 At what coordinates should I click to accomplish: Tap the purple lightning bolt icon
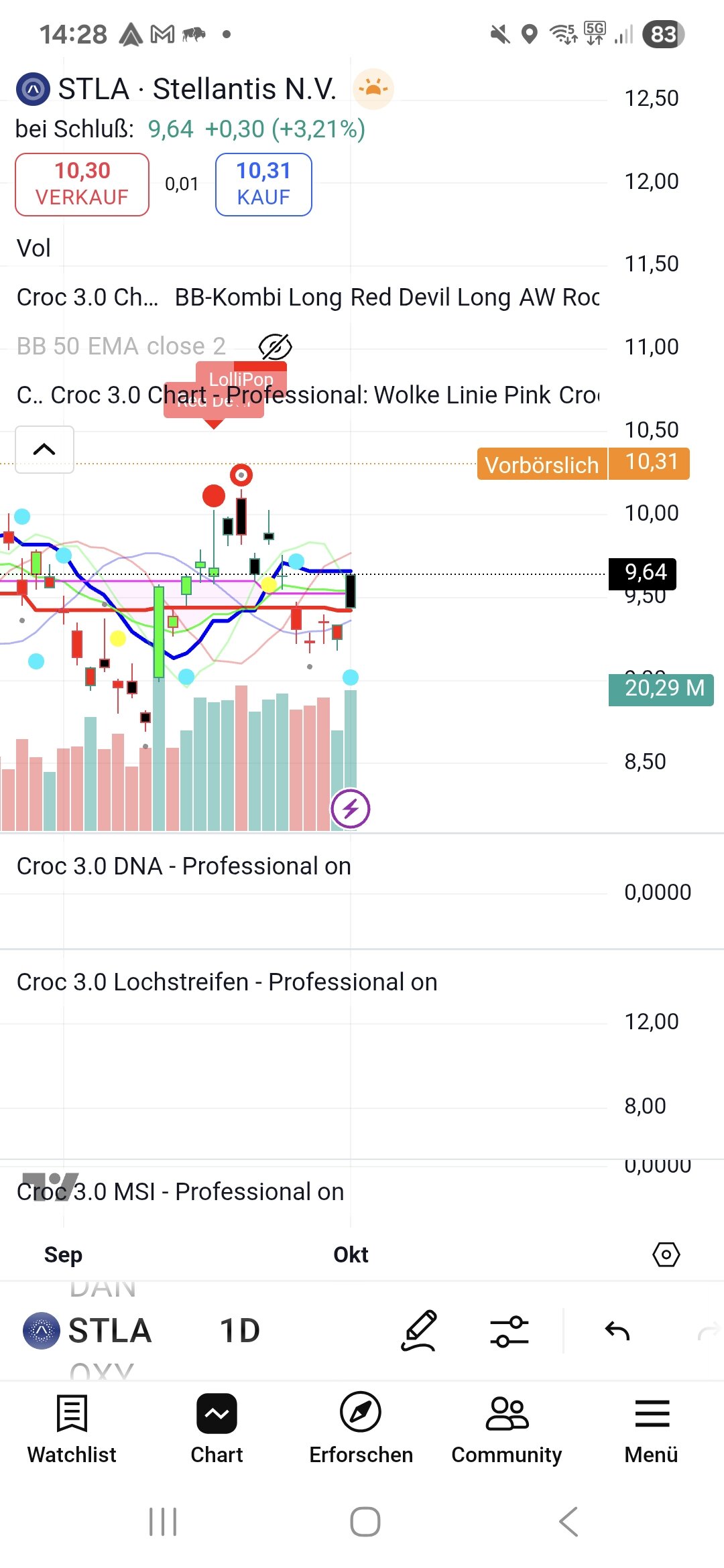click(x=350, y=809)
